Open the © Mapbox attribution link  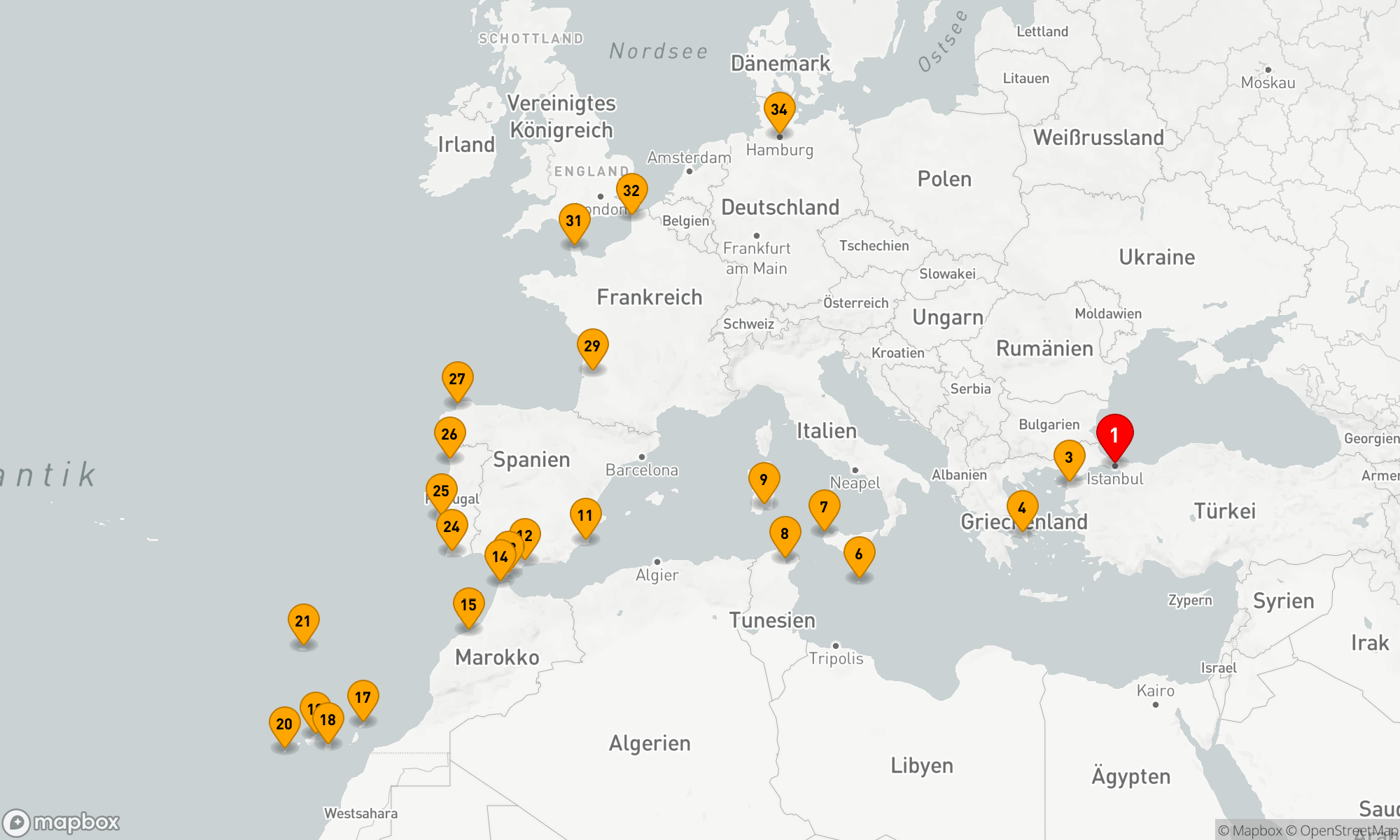point(1249,830)
